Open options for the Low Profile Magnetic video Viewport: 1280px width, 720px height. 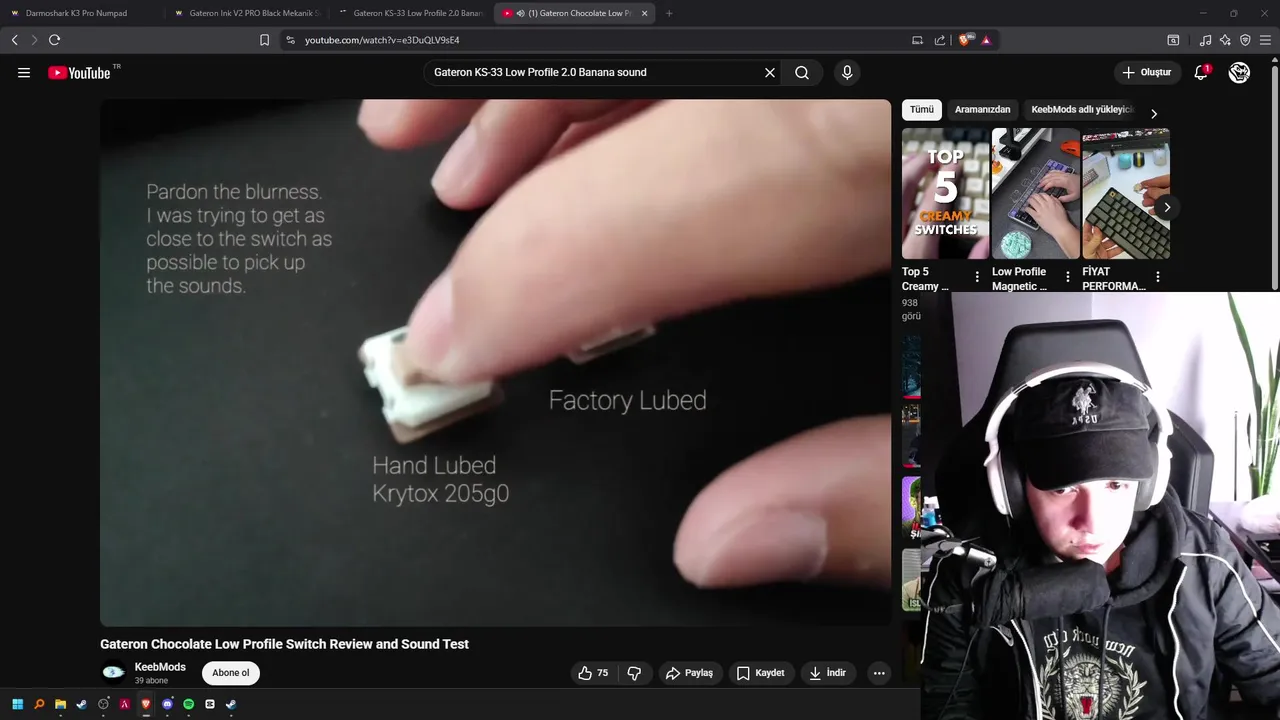coord(1067,277)
